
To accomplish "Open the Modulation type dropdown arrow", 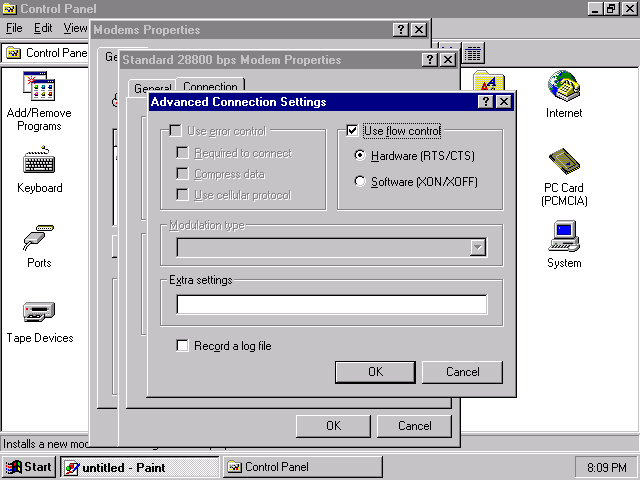I will click(x=478, y=247).
